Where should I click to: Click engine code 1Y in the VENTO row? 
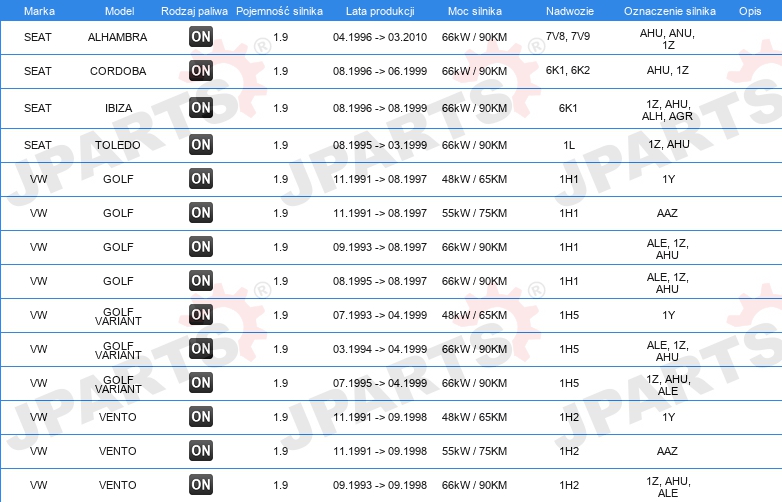click(669, 417)
